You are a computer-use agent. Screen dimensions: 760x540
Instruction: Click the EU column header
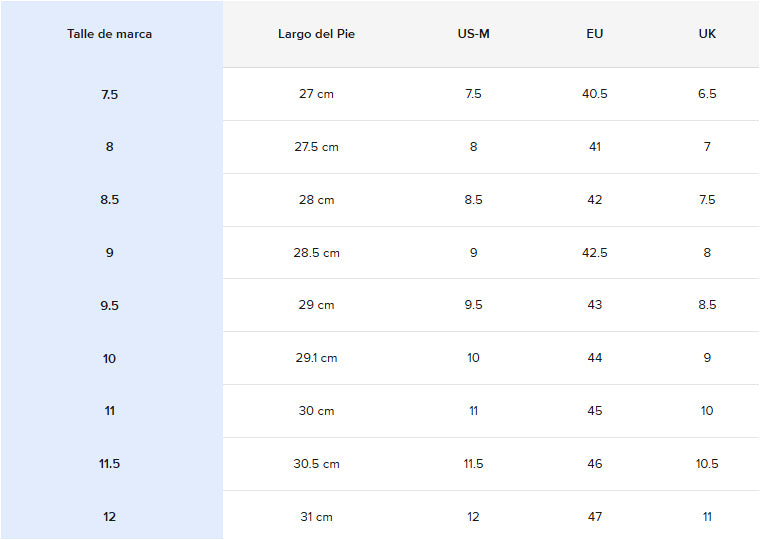click(x=595, y=34)
